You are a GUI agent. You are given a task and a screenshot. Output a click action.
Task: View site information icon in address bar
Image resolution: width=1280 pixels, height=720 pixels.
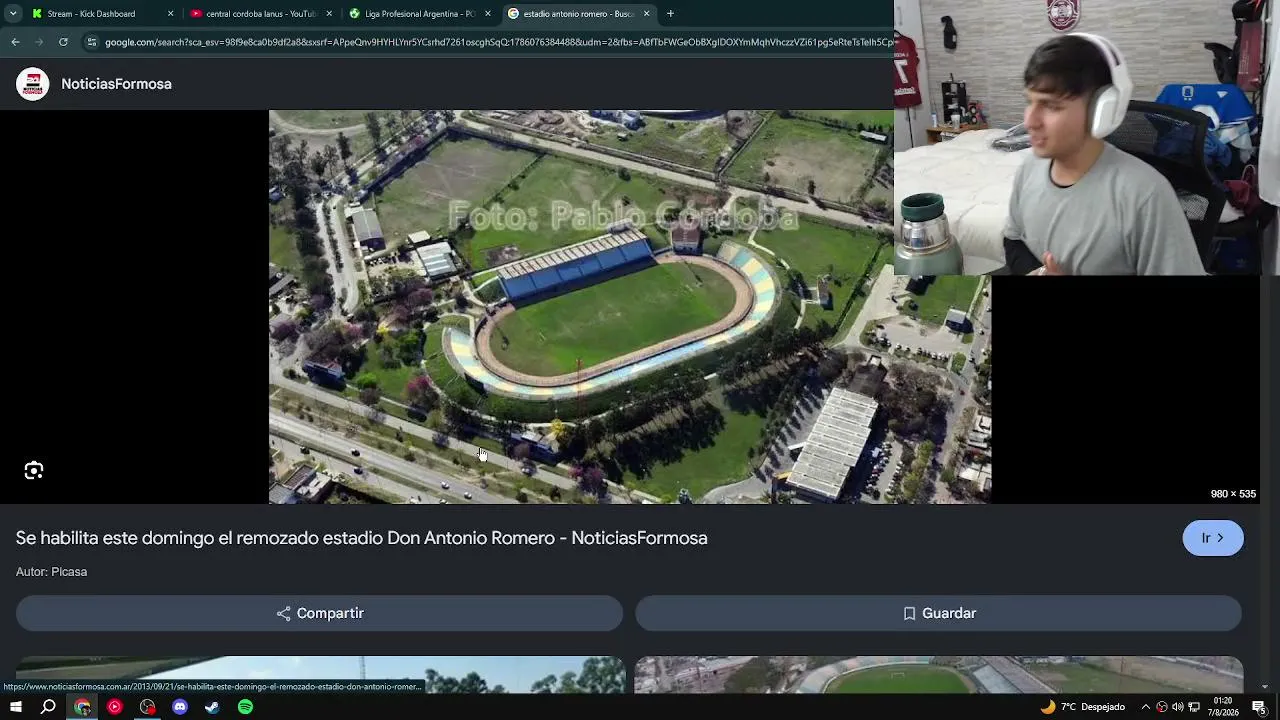click(91, 42)
